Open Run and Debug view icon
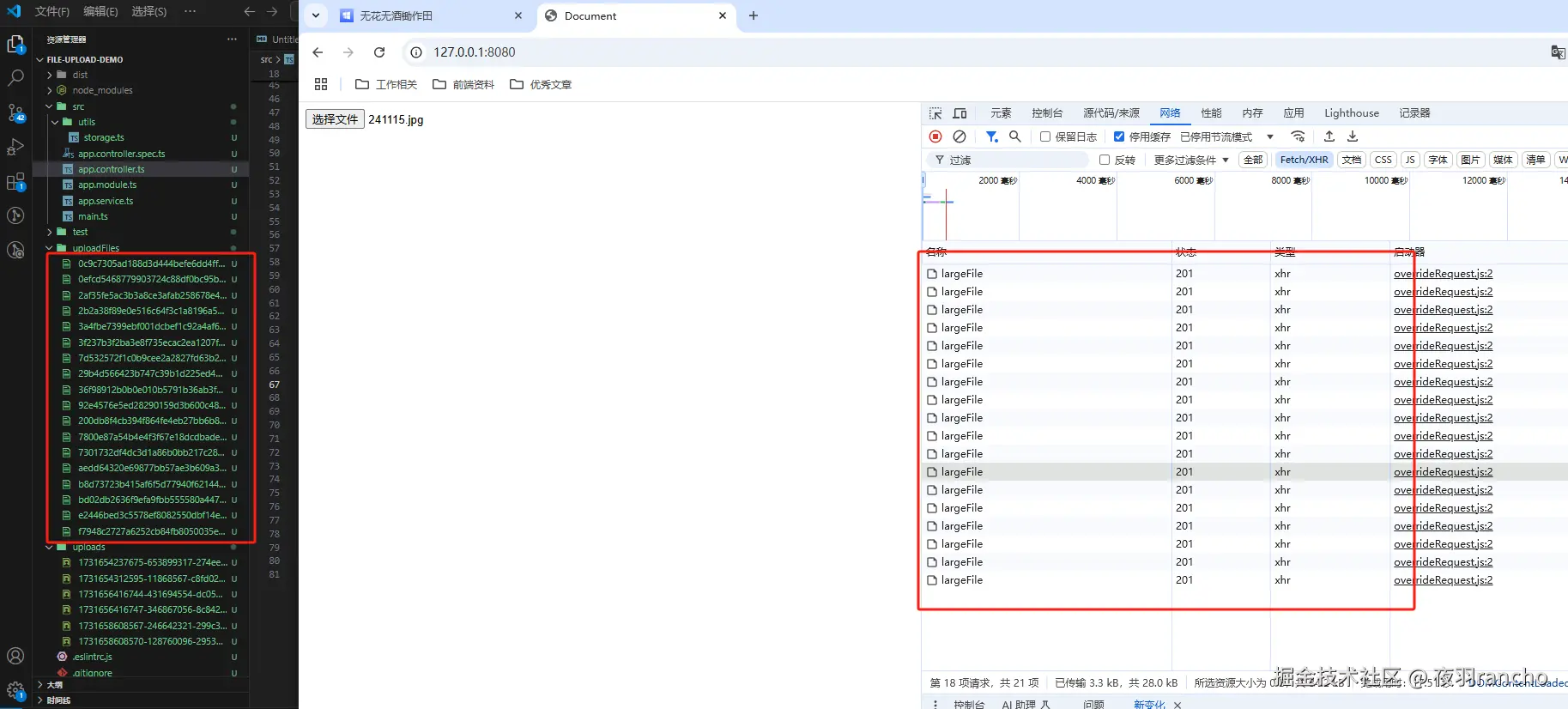1568x709 pixels. pyautogui.click(x=15, y=147)
